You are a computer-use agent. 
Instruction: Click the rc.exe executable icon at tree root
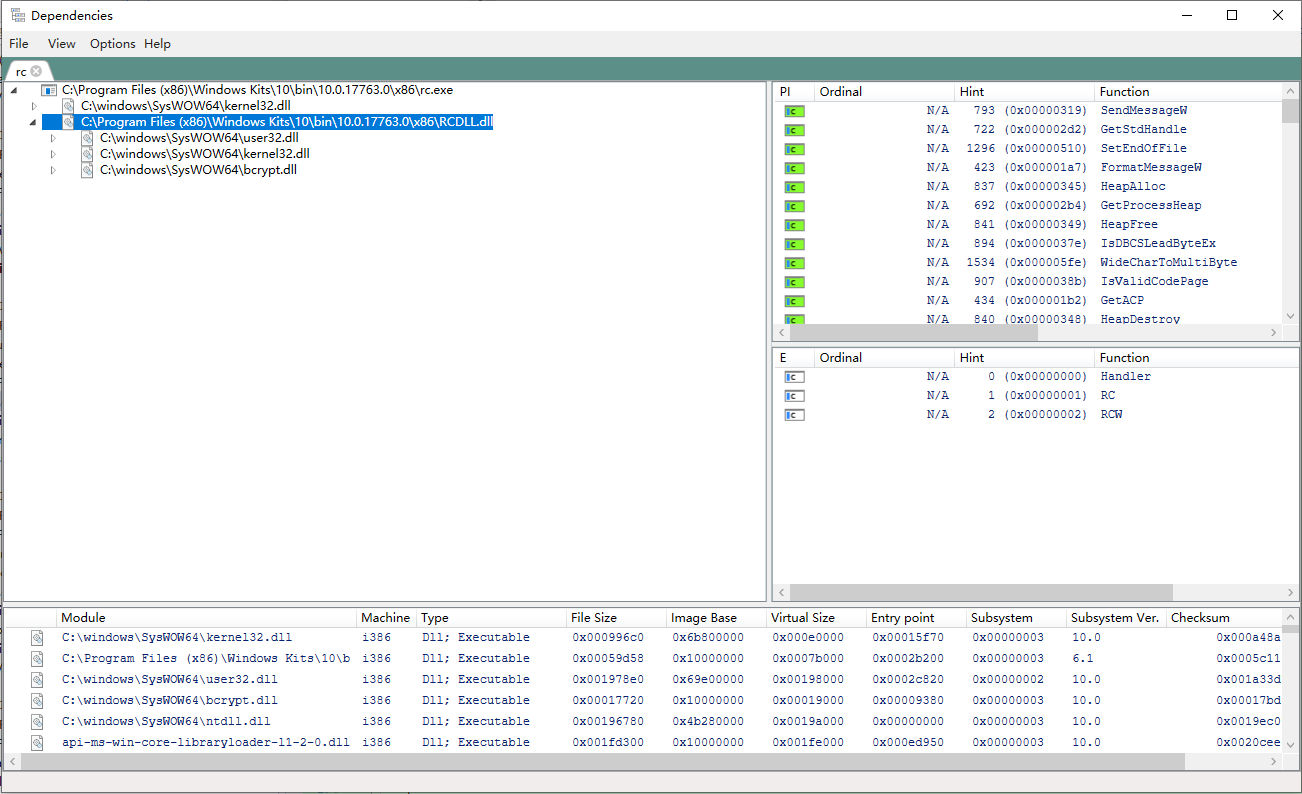pyautogui.click(x=49, y=89)
